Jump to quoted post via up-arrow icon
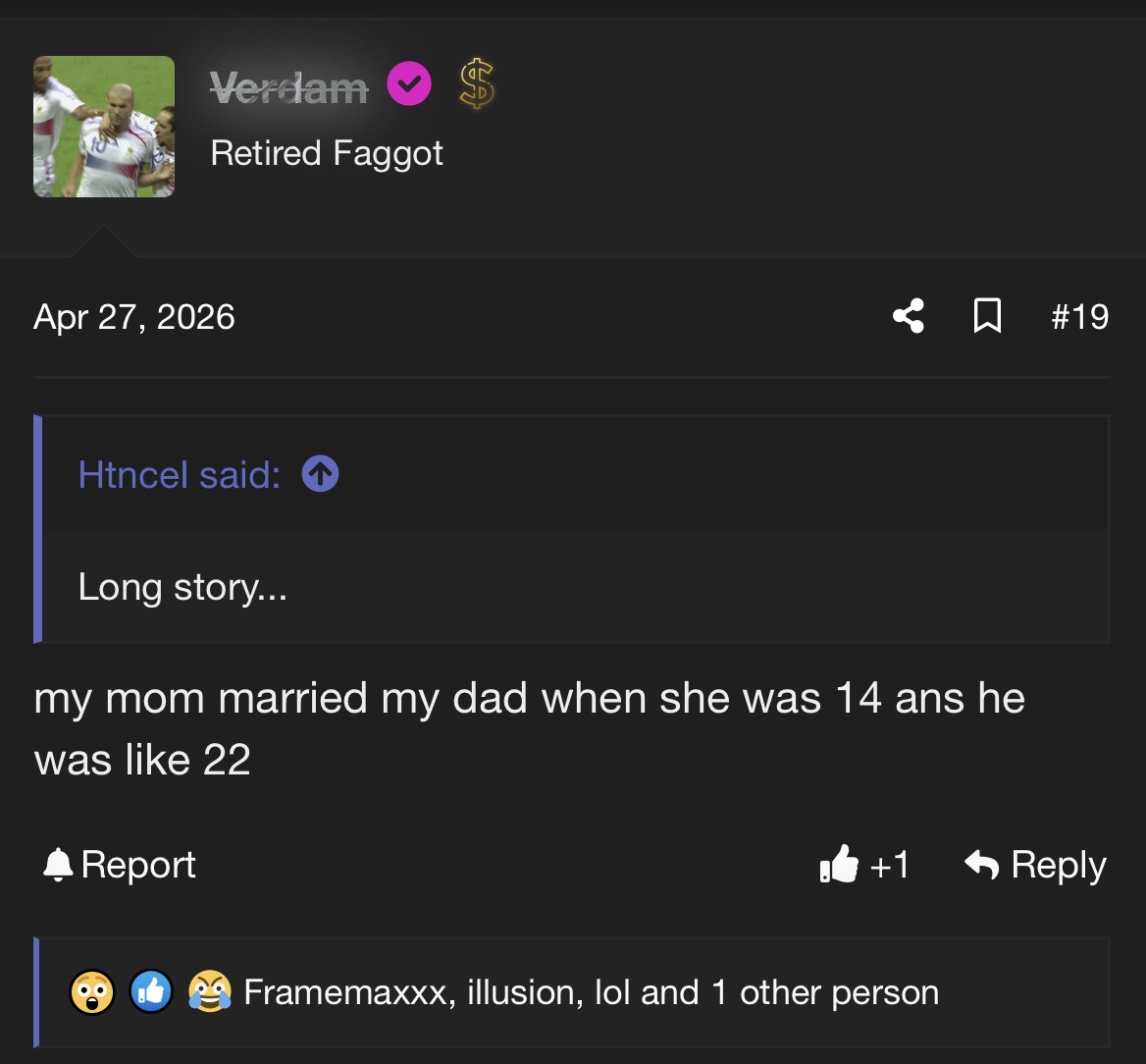This screenshot has width=1146, height=1064. point(320,473)
